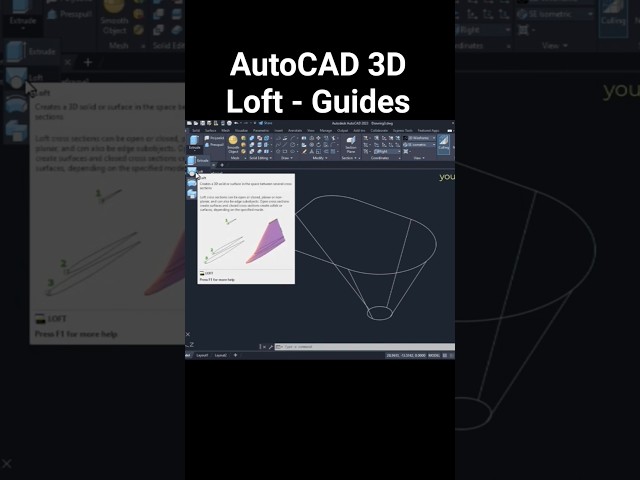The image size is (640, 480).
Task: Open the Output ribbon tab
Action: 342,131
